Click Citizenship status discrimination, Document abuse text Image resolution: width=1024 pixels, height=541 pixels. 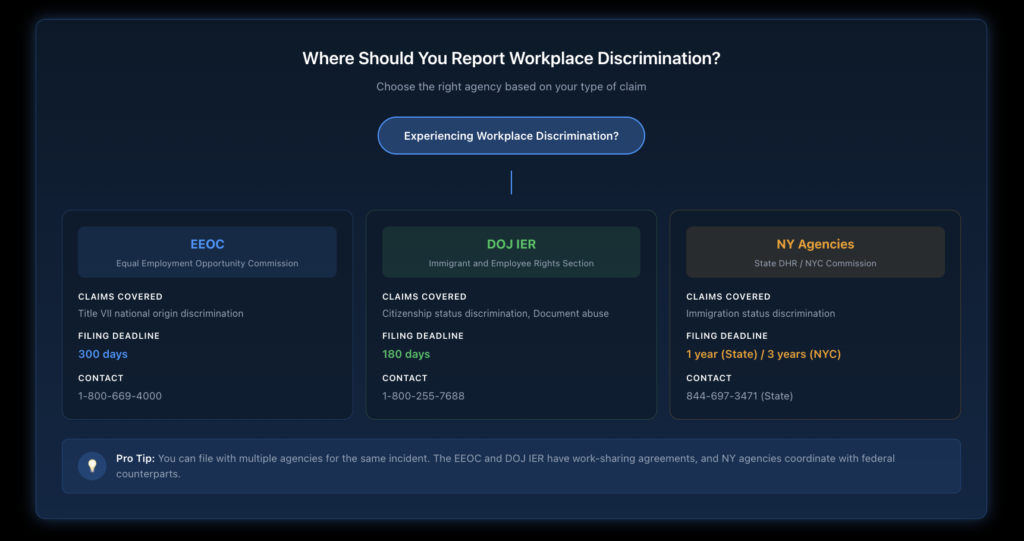[x=495, y=314]
